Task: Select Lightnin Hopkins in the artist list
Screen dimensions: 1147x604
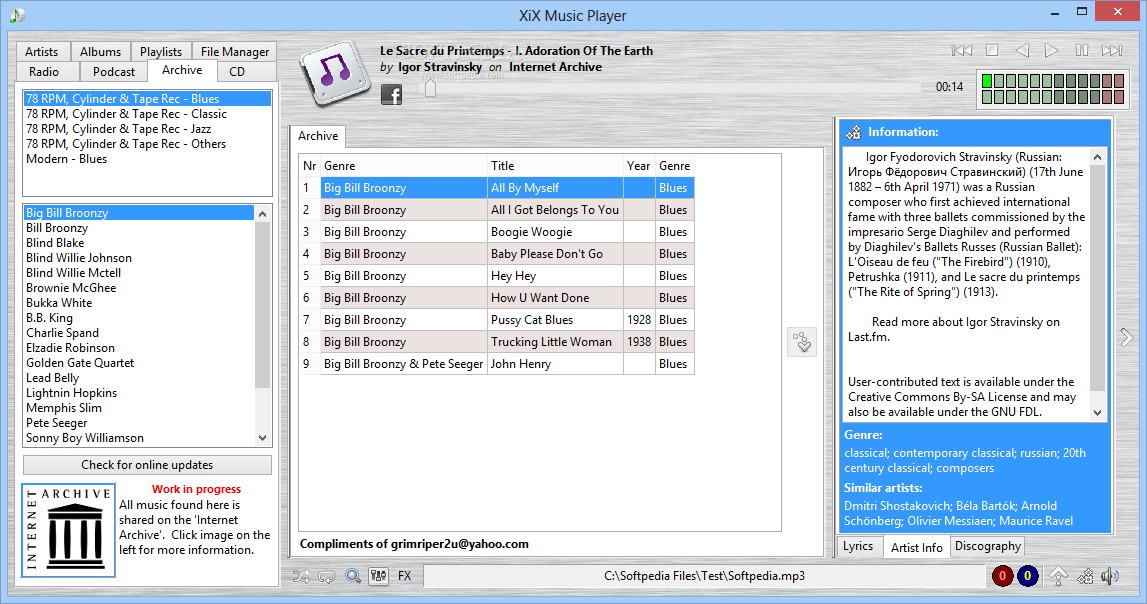Action: coord(139,393)
